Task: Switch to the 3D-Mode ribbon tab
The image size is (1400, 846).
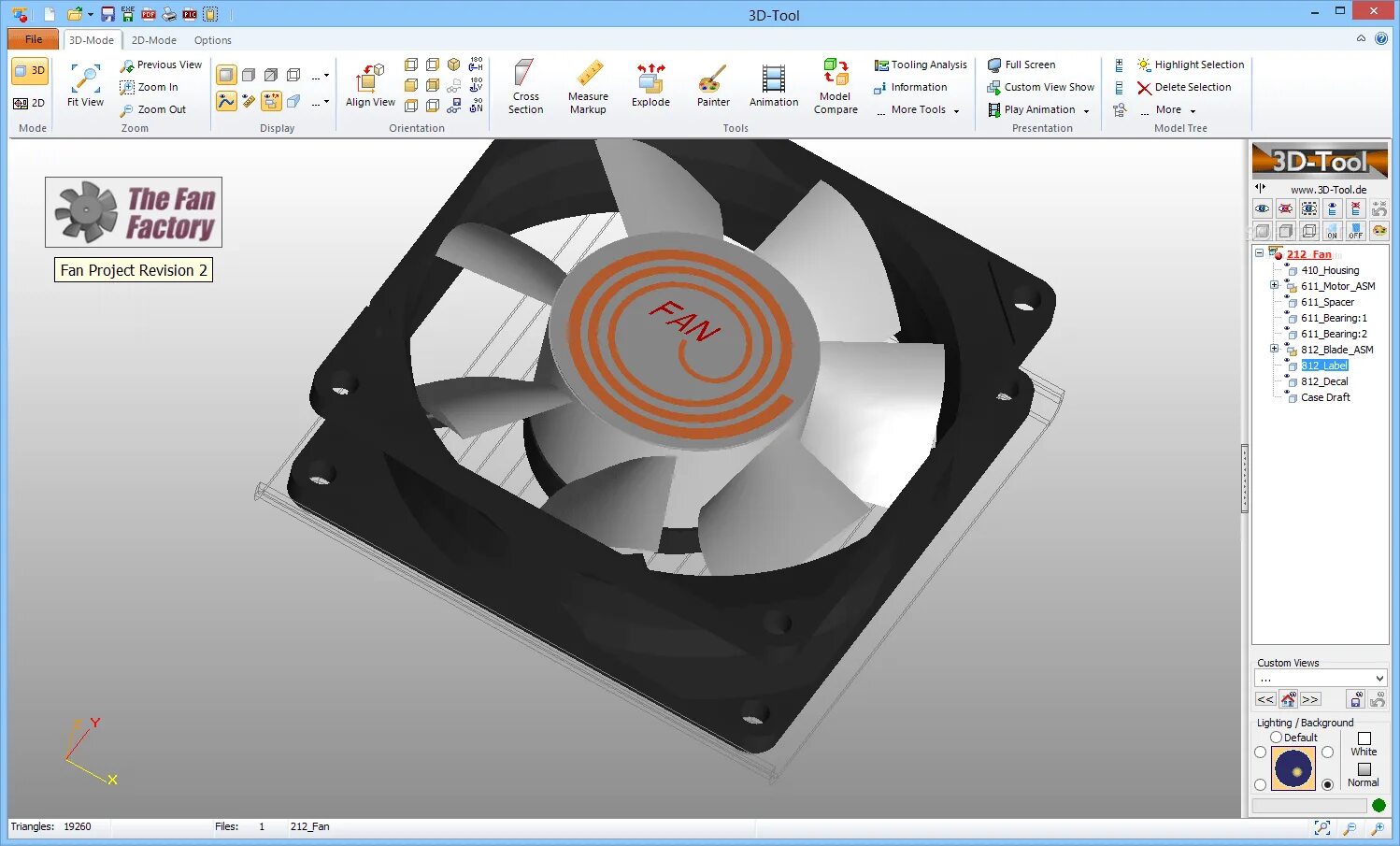Action: pos(92,40)
